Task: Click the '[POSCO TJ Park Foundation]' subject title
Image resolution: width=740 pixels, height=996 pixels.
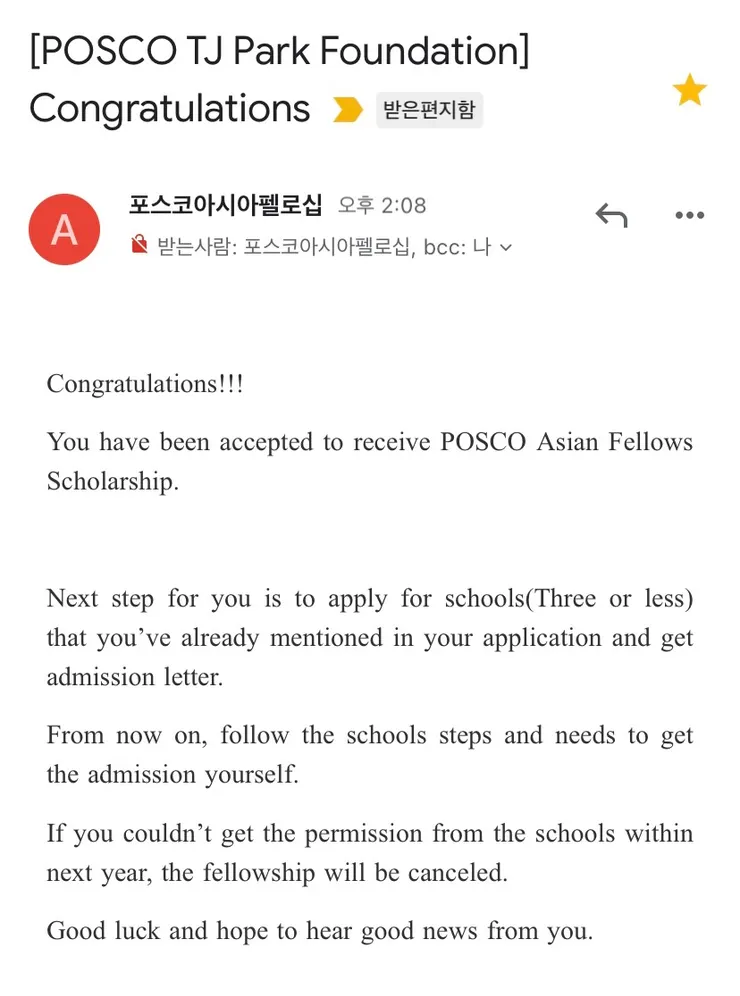Action: coord(279,50)
